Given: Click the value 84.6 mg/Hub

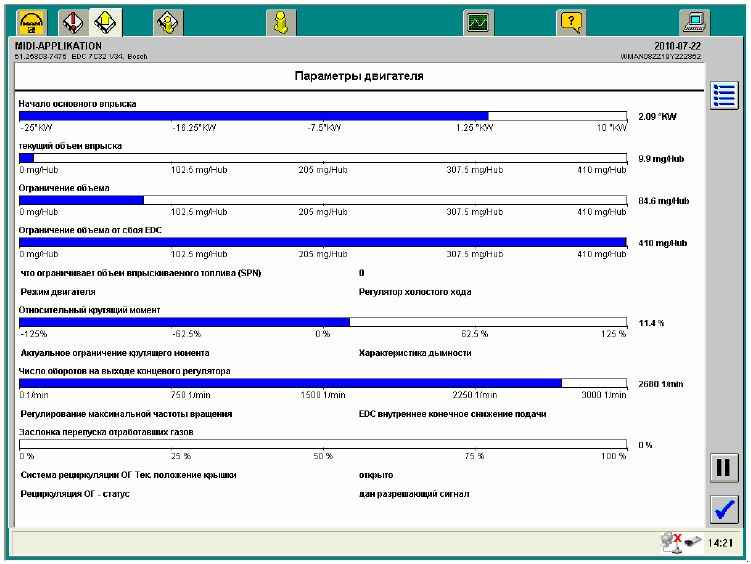Looking at the screenshot, I should pos(663,201).
